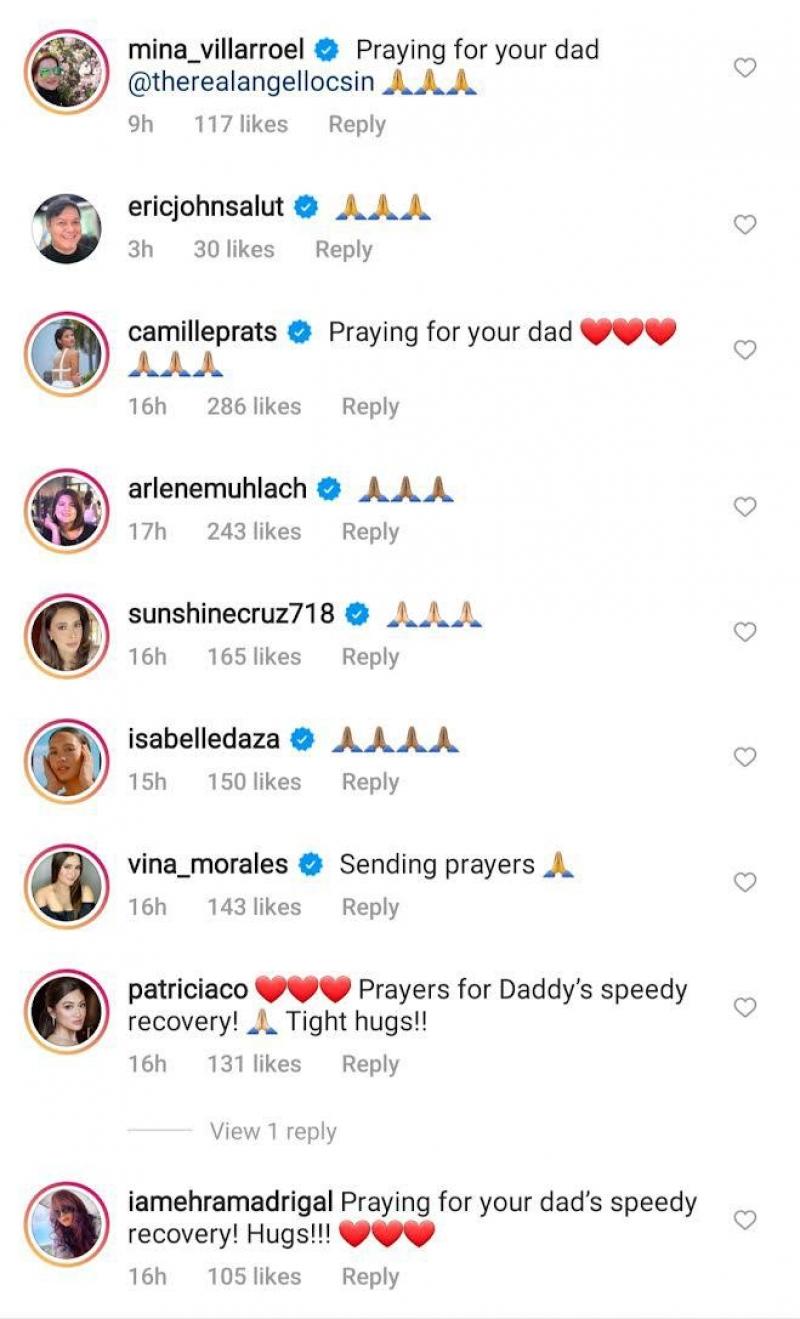
Task: Tap the heart on camilleprats' comment
Action: click(x=745, y=350)
